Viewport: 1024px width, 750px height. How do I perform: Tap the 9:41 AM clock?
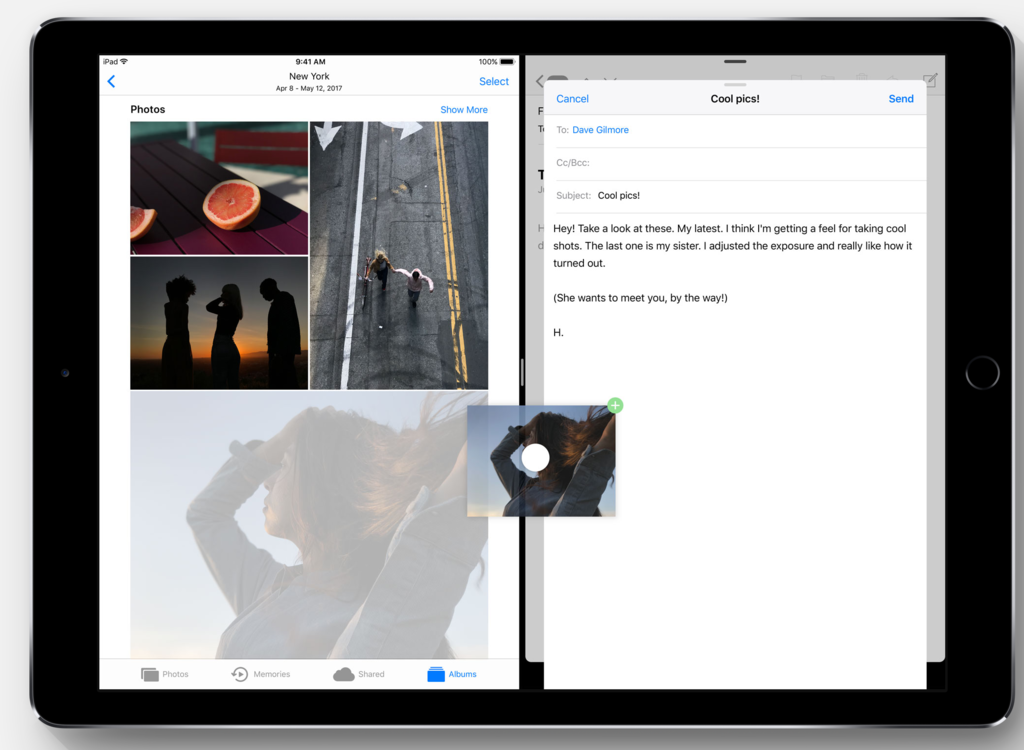point(310,61)
